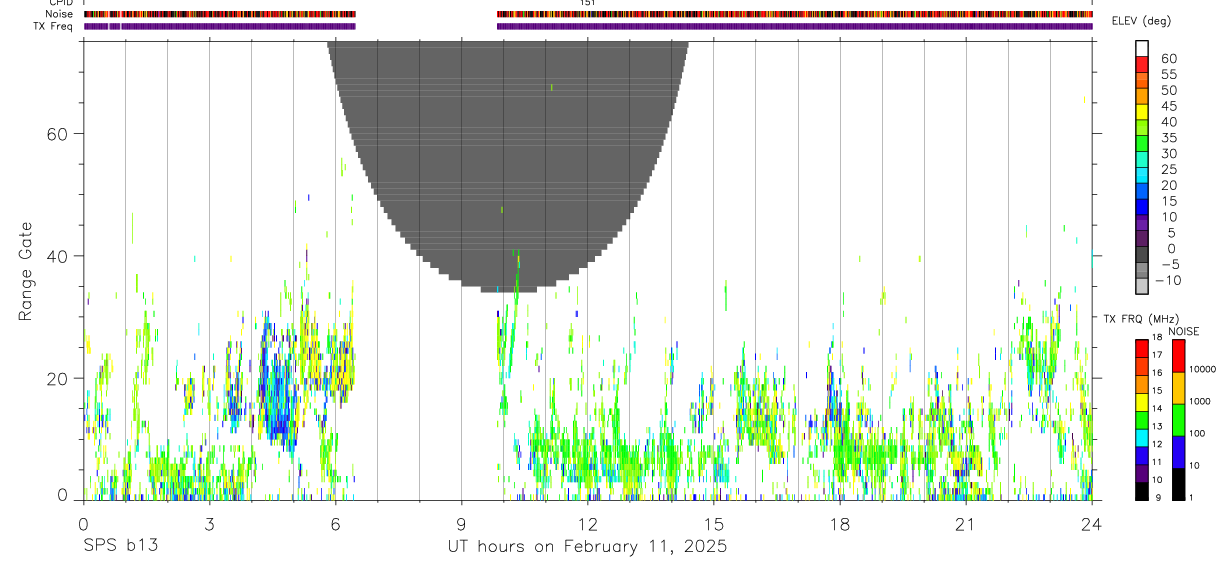The width and height of the screenshot is (1228, 567).
Task: Click the x-axis tick label 6
Action: point(335,525)
